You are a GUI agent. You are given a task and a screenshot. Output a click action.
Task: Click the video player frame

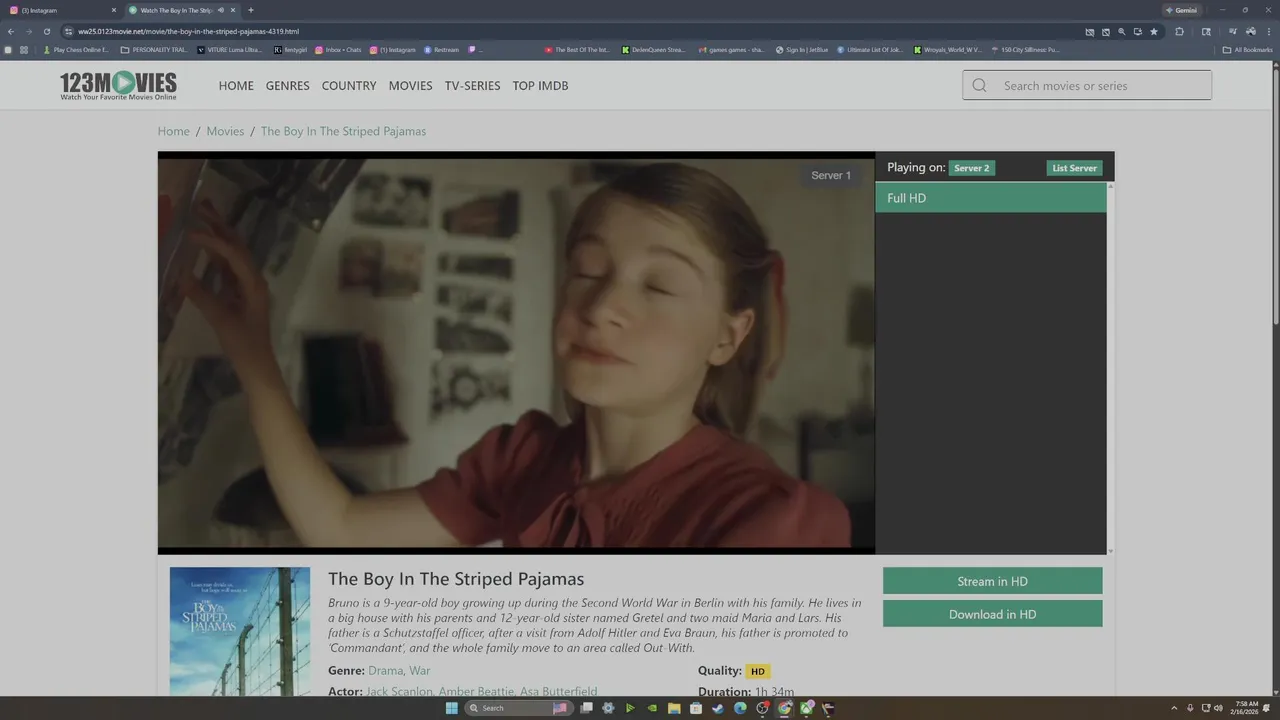tap(516, 353)
